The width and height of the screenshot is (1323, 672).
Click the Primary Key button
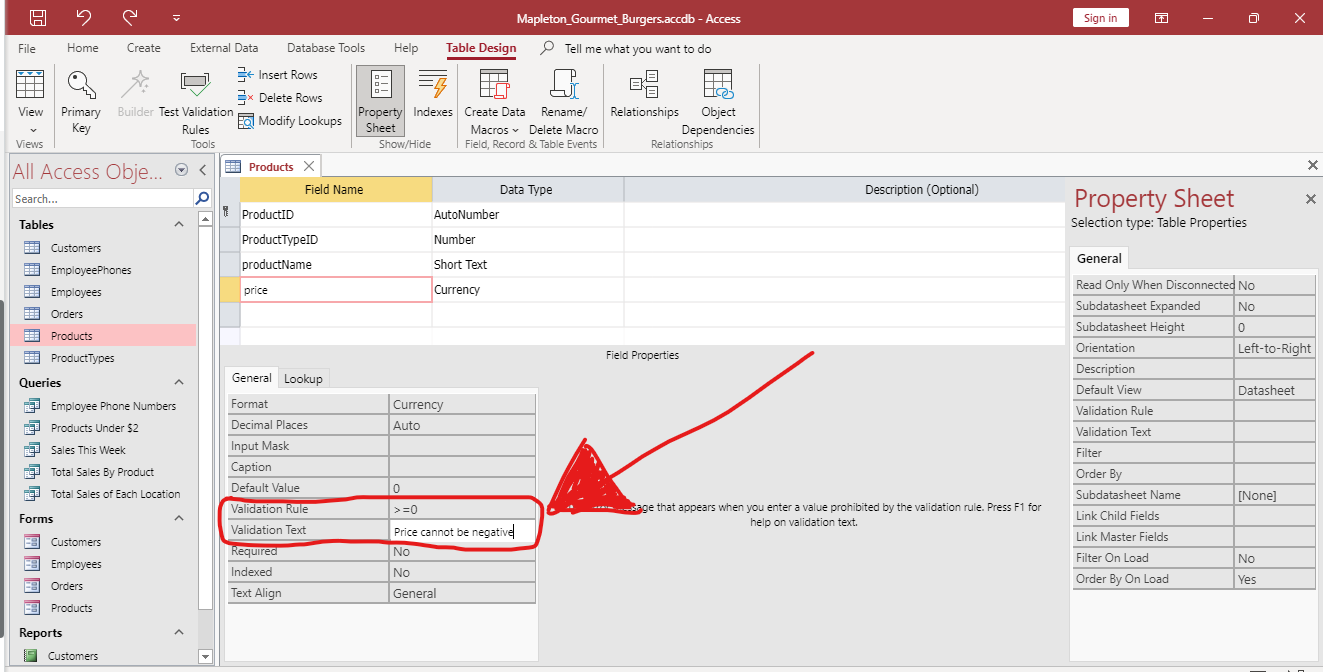[81, 102]
